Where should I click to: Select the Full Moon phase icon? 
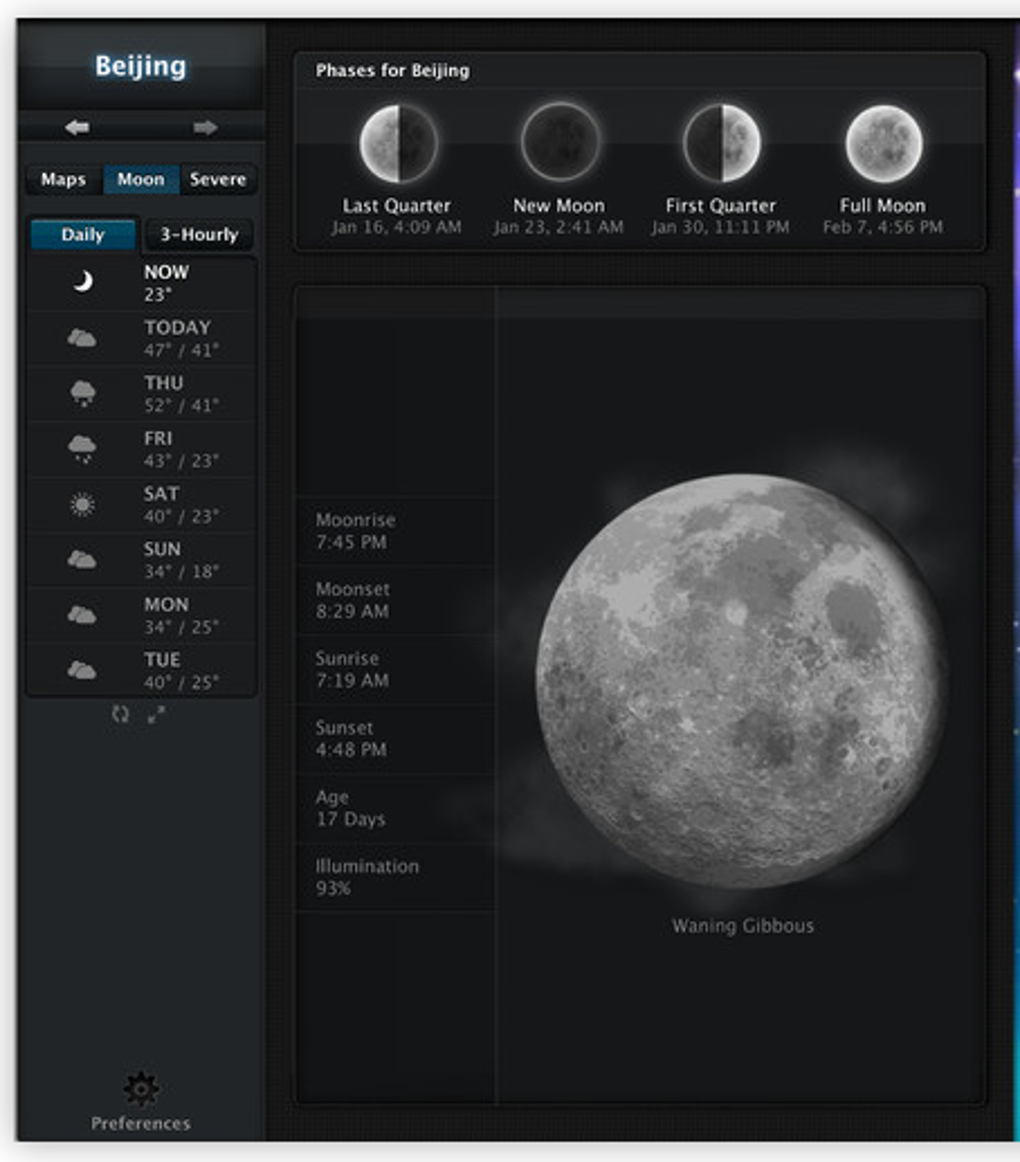884,143
